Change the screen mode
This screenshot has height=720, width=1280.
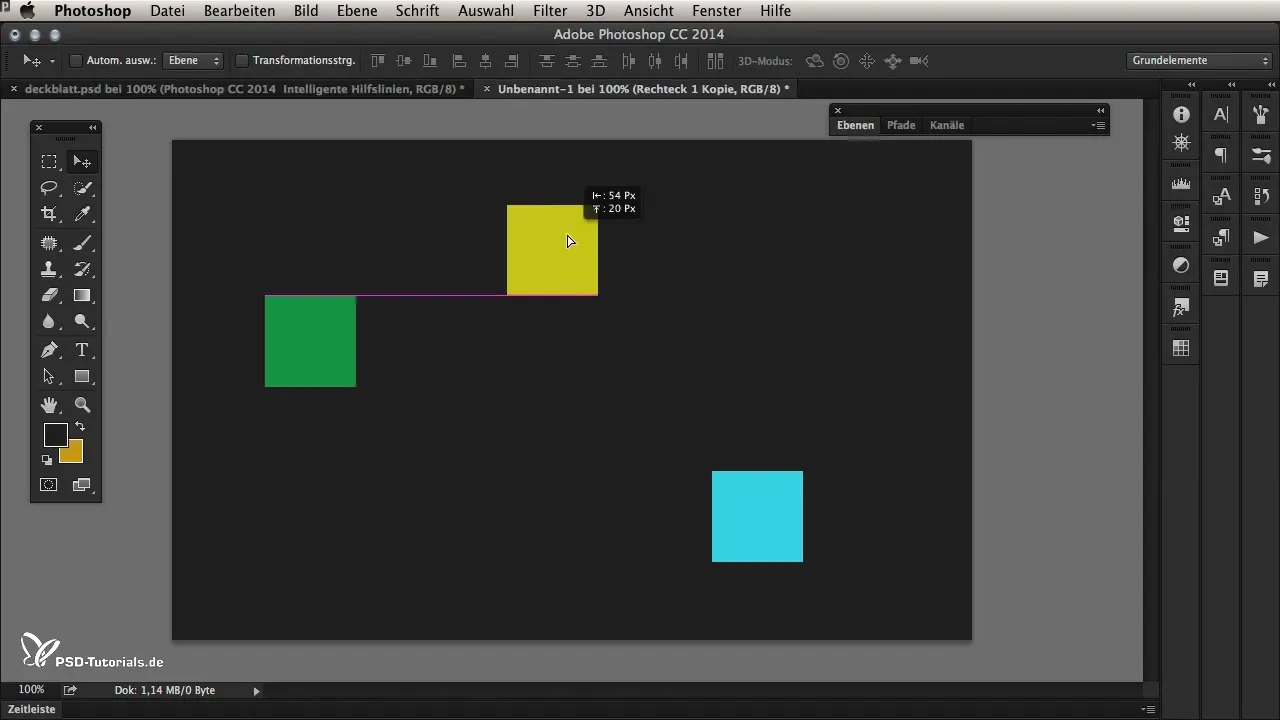point(82,485)
